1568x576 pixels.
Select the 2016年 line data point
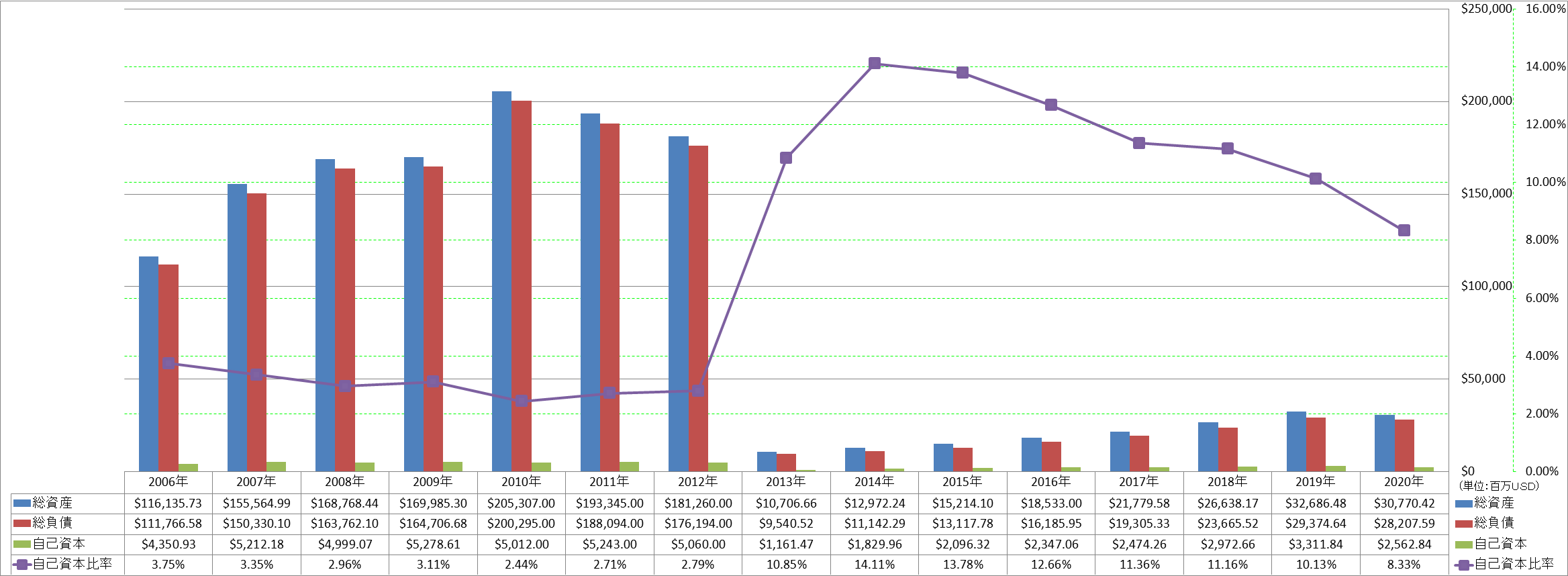pyautogui.click(x=1051, y=105)
